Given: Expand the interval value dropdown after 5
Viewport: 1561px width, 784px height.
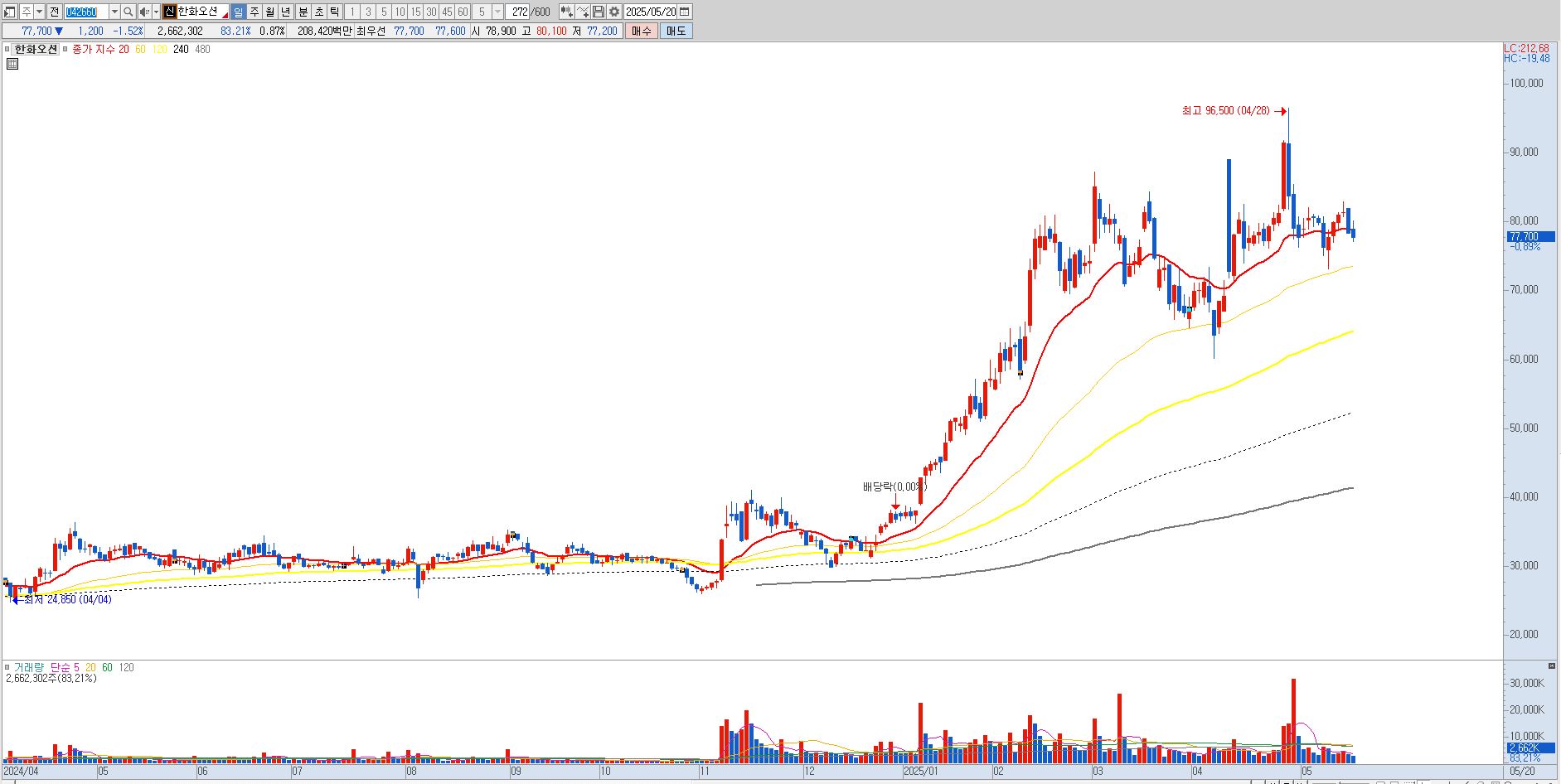Looking at the screenshot, I should coord(497,12).
